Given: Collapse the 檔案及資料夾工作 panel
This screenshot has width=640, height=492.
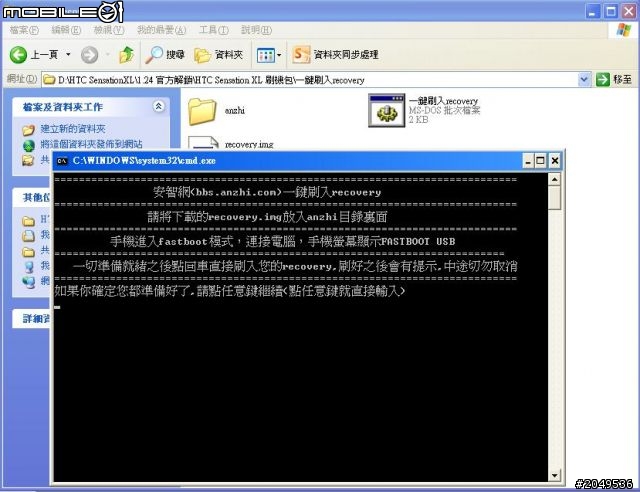Looking at the screenshot, I should coord(158,107).
